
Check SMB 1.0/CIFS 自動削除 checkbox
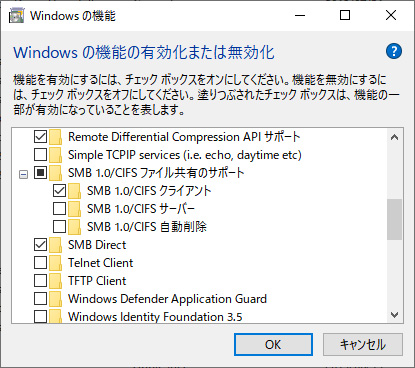coord(59,227)
